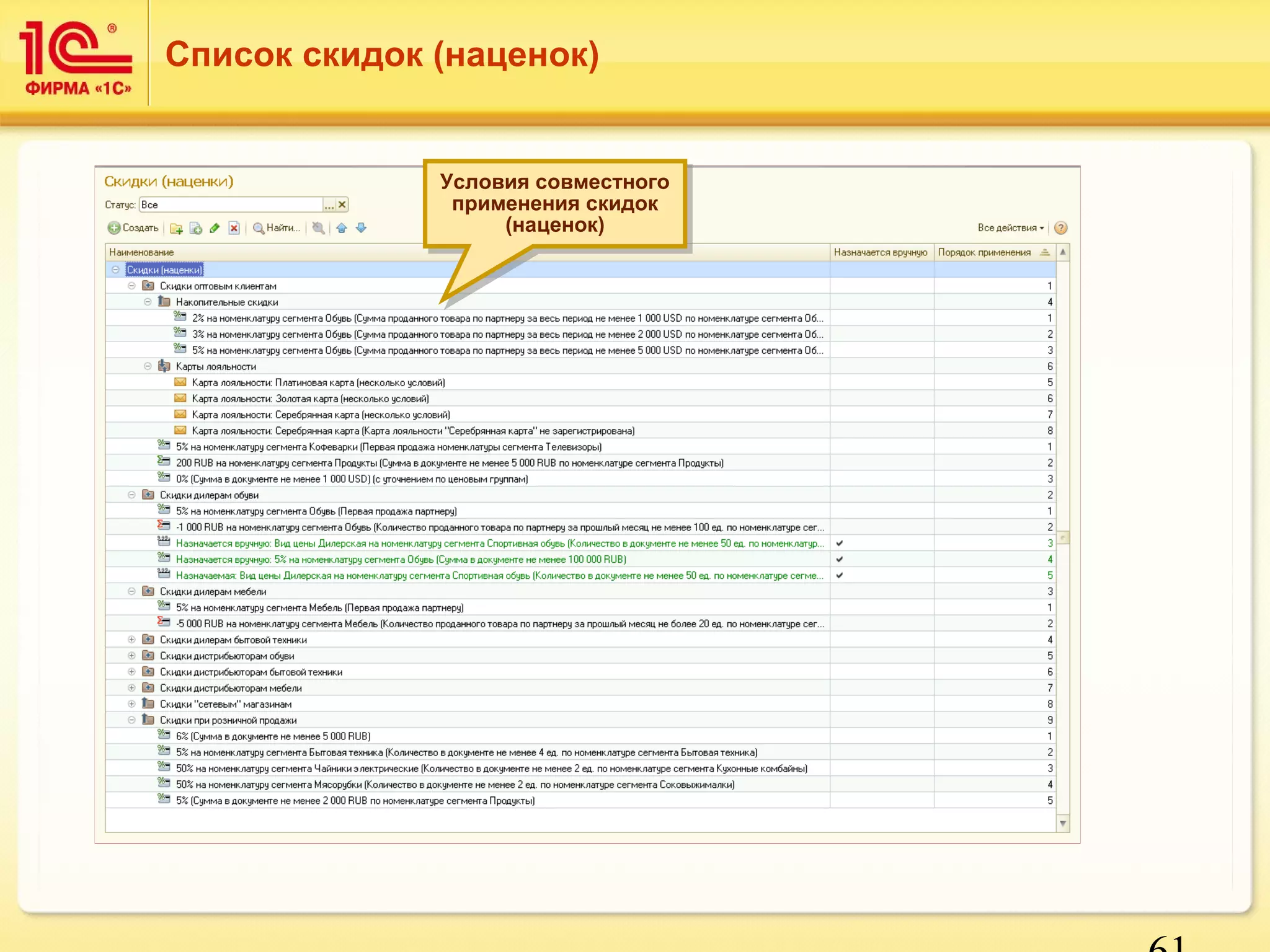Select 50% на сегмента Чайники электрические row
The height and width of the screenshot is (952, 1270).
[x=581, y=769]
